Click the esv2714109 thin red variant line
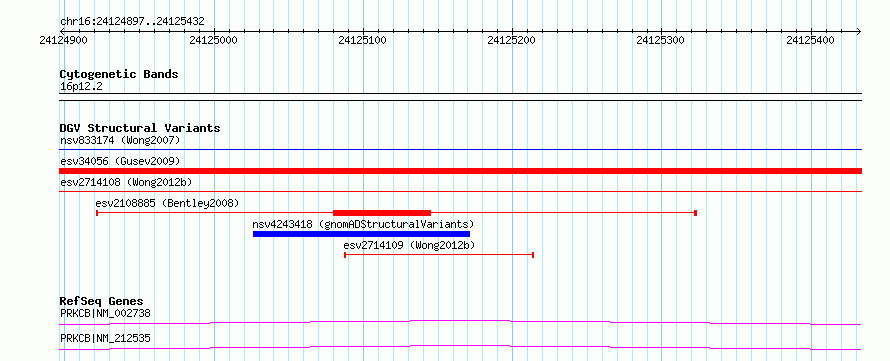Image resolution: width=890 pixels, height=361 pixels. click(x=439, y=255)
